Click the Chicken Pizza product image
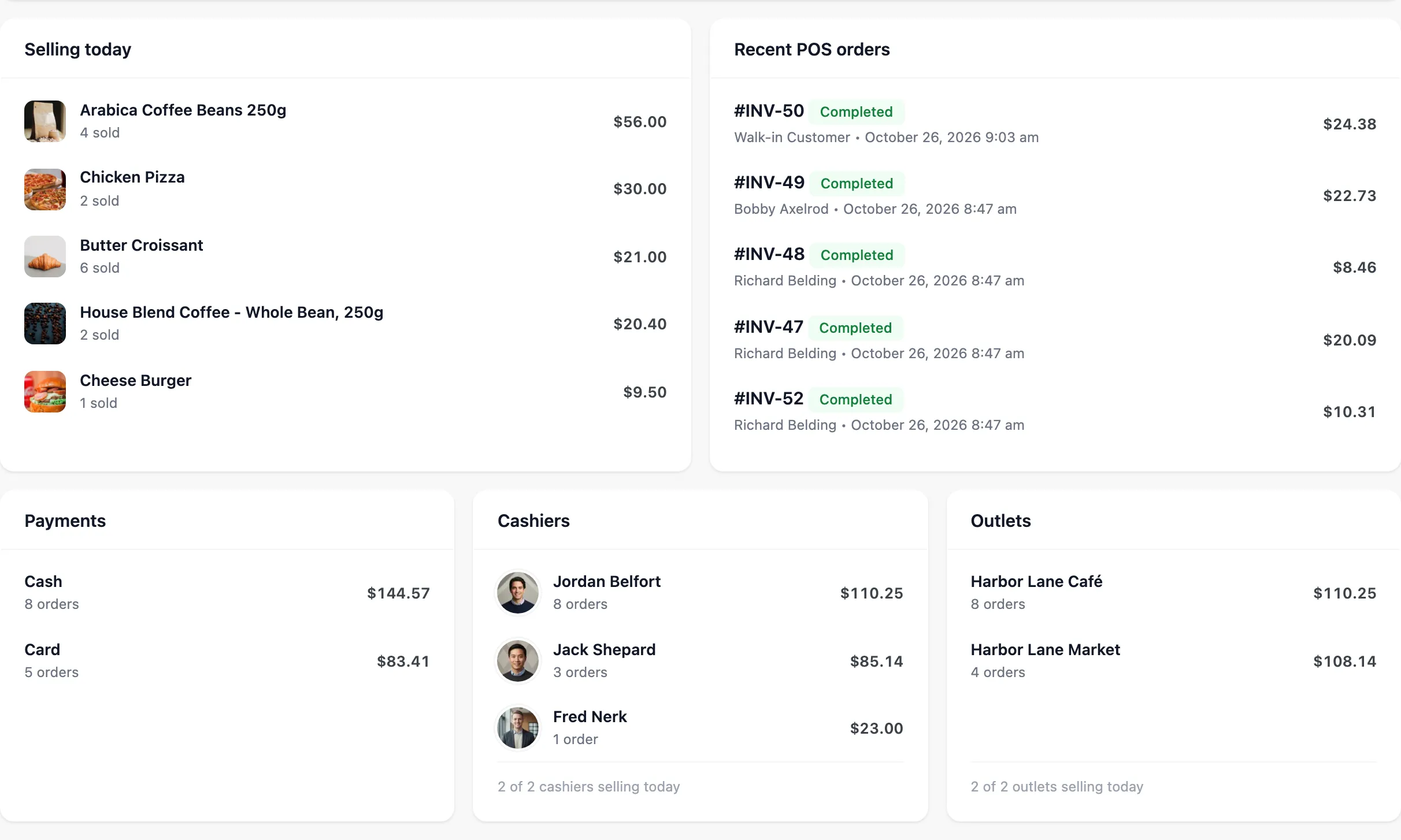1401x840 pixels. click(x=45, y=189)
